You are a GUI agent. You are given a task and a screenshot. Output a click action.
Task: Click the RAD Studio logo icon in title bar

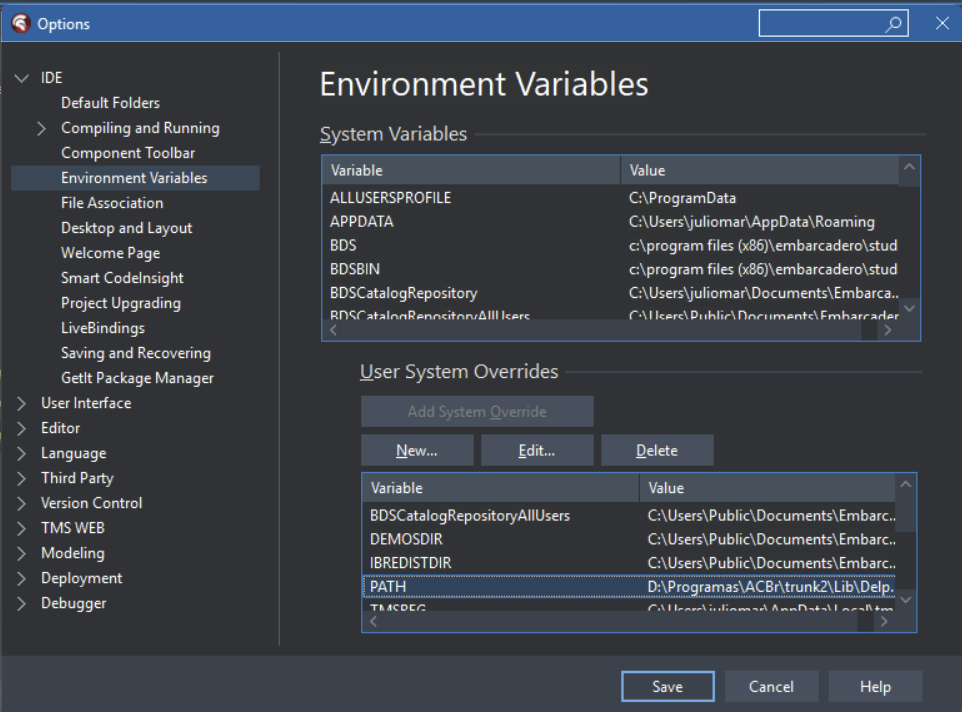click(x=21, y=23)
